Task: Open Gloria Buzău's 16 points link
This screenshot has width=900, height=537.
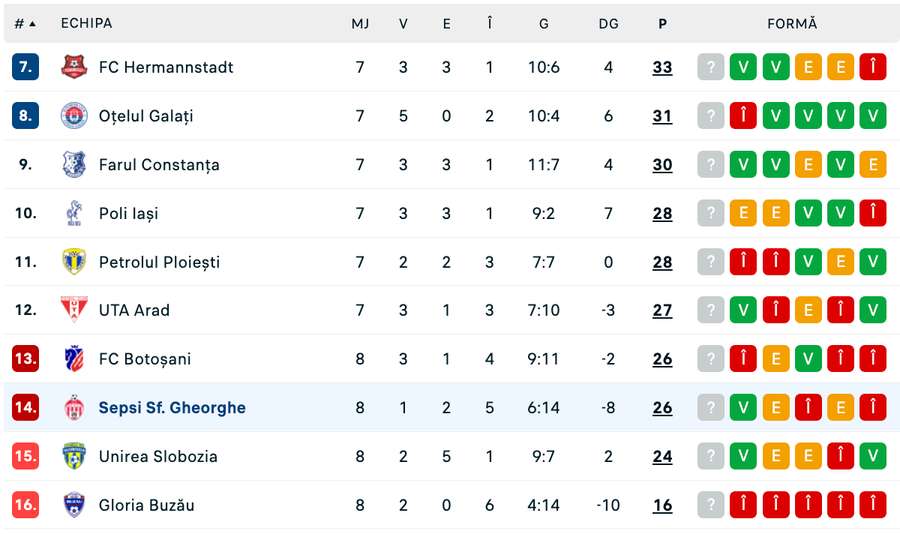Action: pos(662,505)
